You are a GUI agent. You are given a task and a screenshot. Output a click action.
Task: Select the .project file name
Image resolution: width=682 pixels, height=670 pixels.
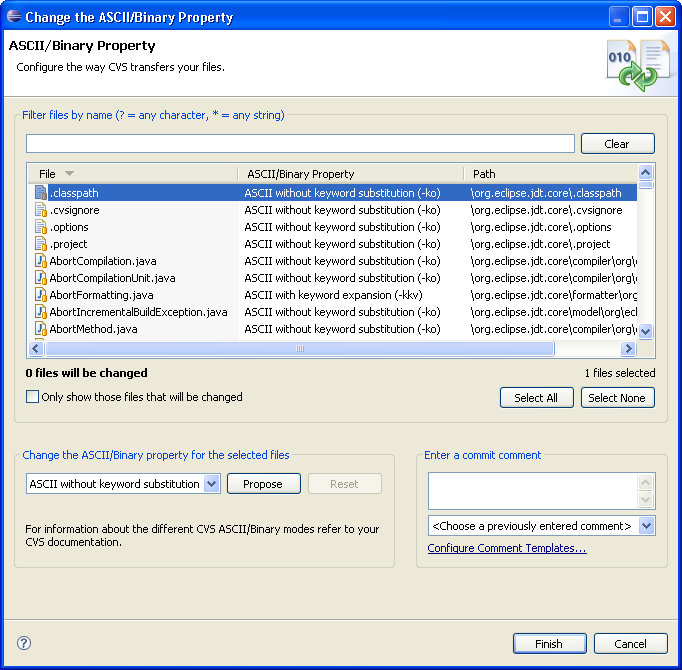[68, 244]
